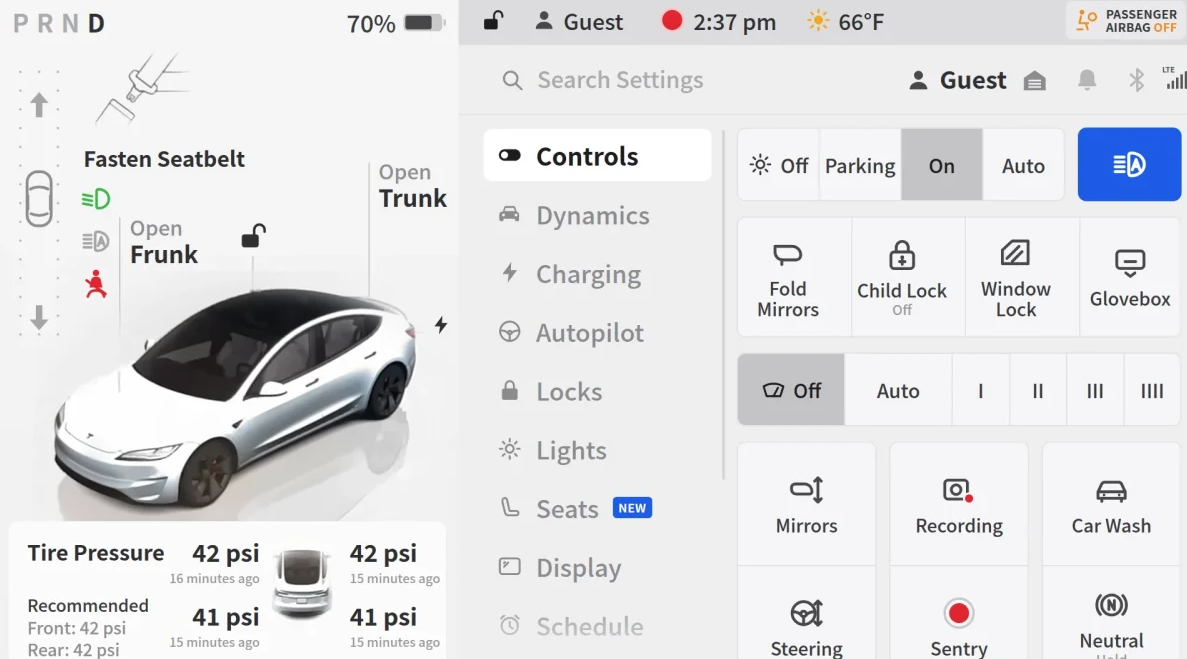Tap the 66°F temperature reading
The image size is (1187, 659).
pyautogui.click(x=861, y=22)
